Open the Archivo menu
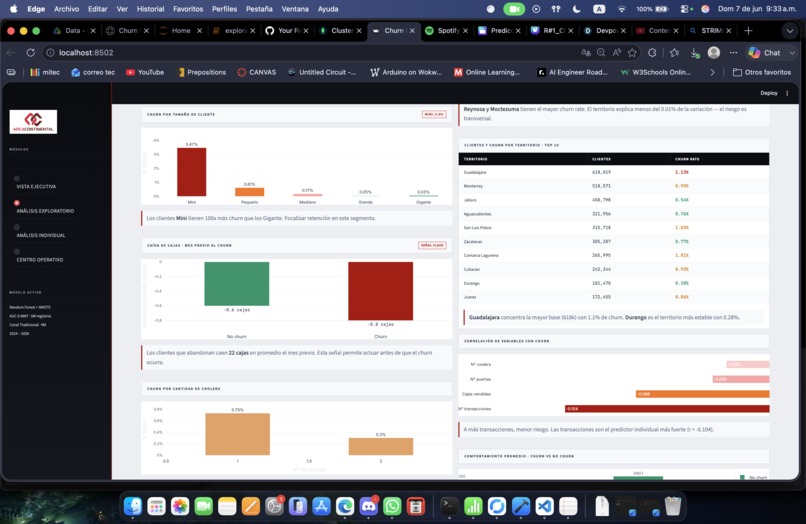806x524 pixels. coord(66,9)
